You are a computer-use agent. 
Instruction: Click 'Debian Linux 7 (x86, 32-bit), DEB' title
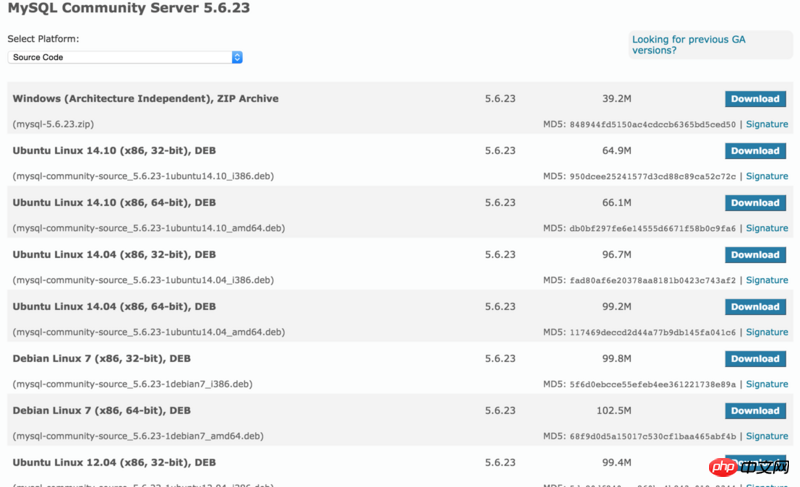coord(102,358)
